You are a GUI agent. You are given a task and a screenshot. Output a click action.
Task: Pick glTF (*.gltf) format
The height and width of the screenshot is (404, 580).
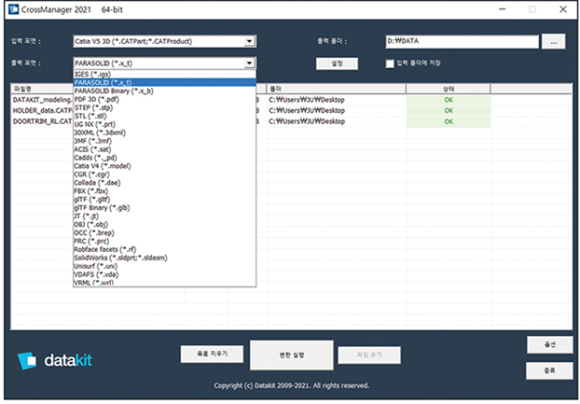165,199
